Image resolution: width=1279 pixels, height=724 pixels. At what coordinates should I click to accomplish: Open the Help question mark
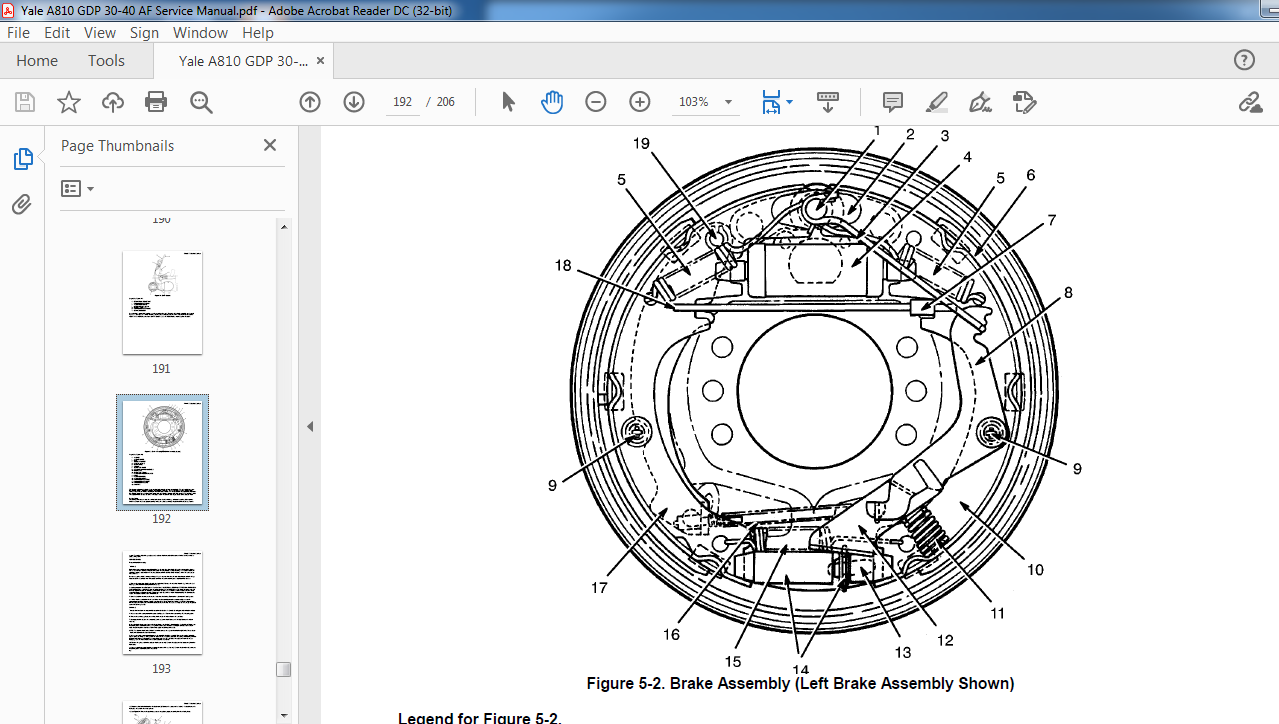[1244, 60]
